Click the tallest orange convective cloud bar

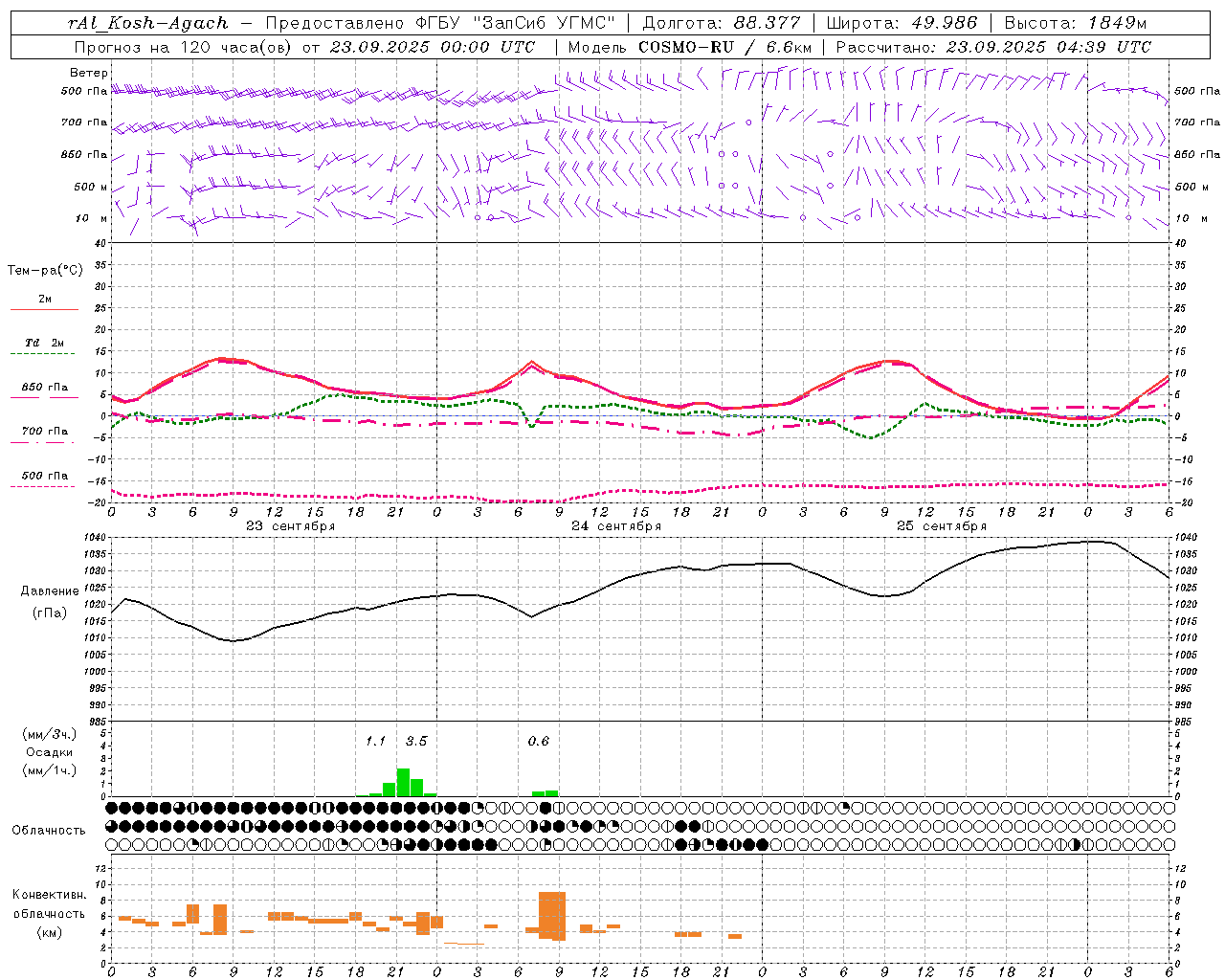coord(552,916)
